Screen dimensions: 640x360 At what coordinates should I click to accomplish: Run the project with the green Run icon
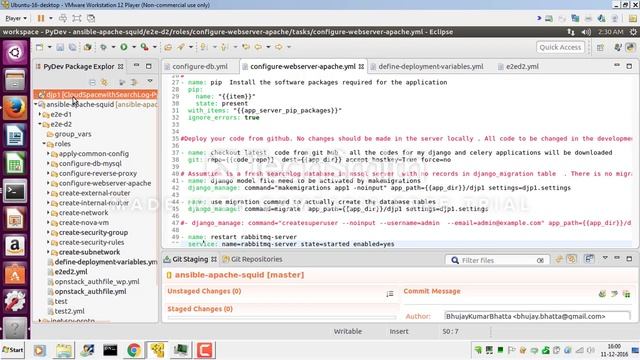(124, 47)
